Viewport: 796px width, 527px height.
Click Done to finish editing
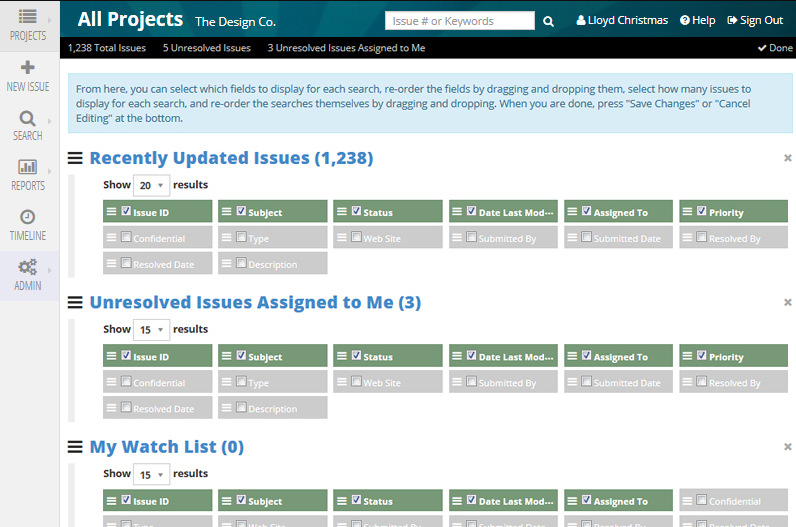click(x=774, y=48)
